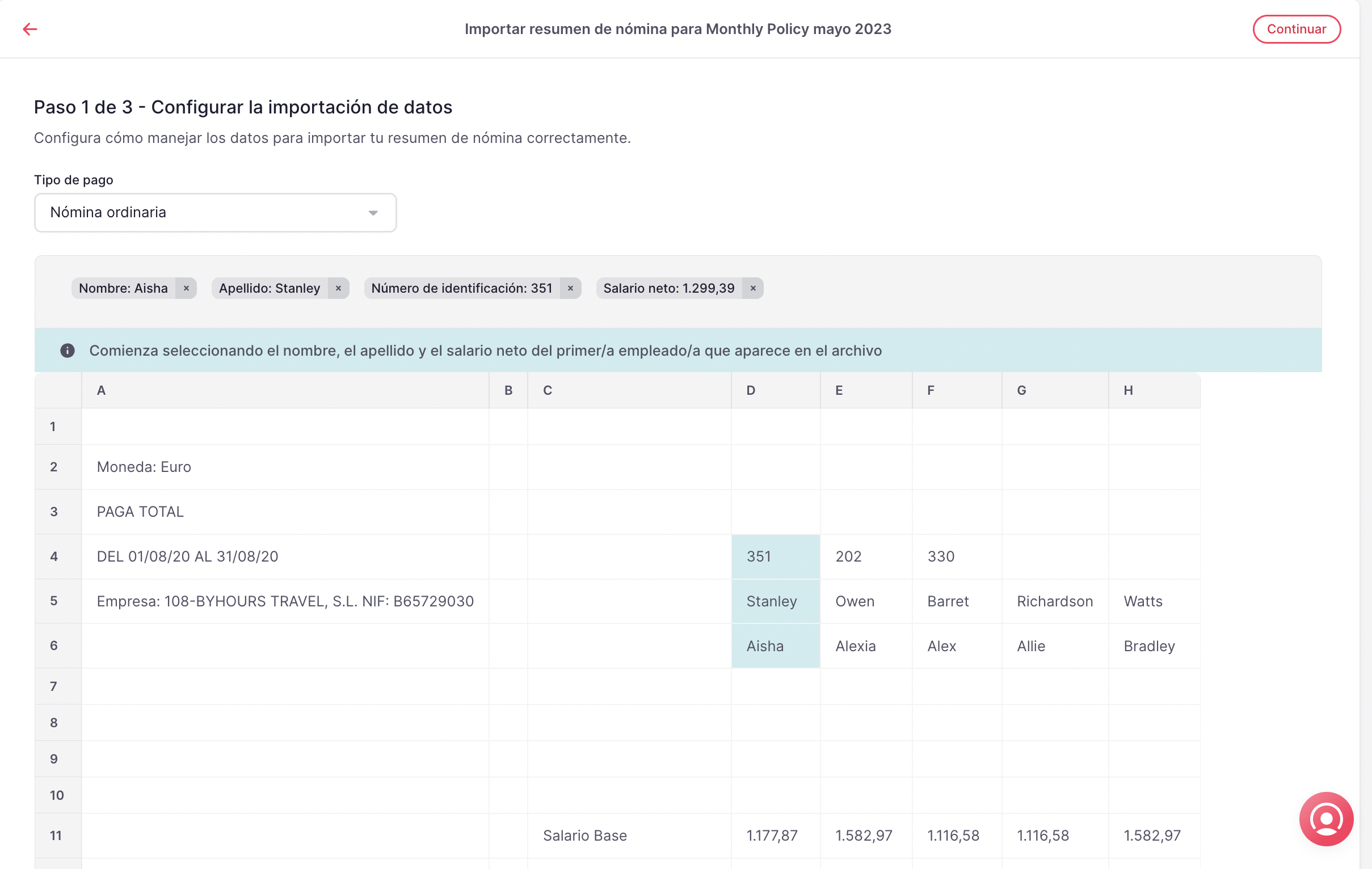Click column header F
Image resolution: width=1372 pixels, height=869 pixels.
pos(957,390)
